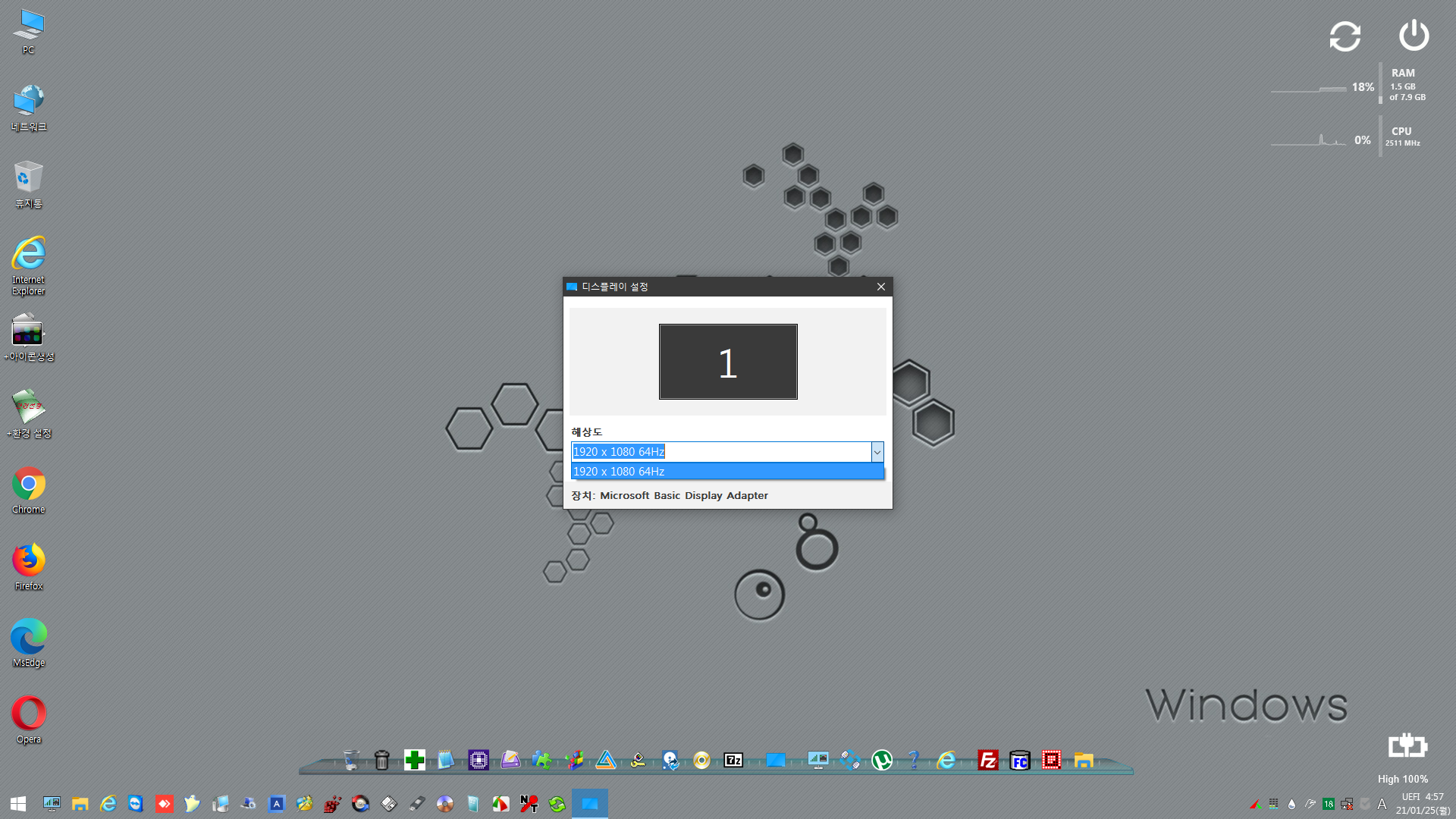Launch Firefox from the desktop
The width and height of the screenshot is (1456, 819).
(x=29, y=568)
